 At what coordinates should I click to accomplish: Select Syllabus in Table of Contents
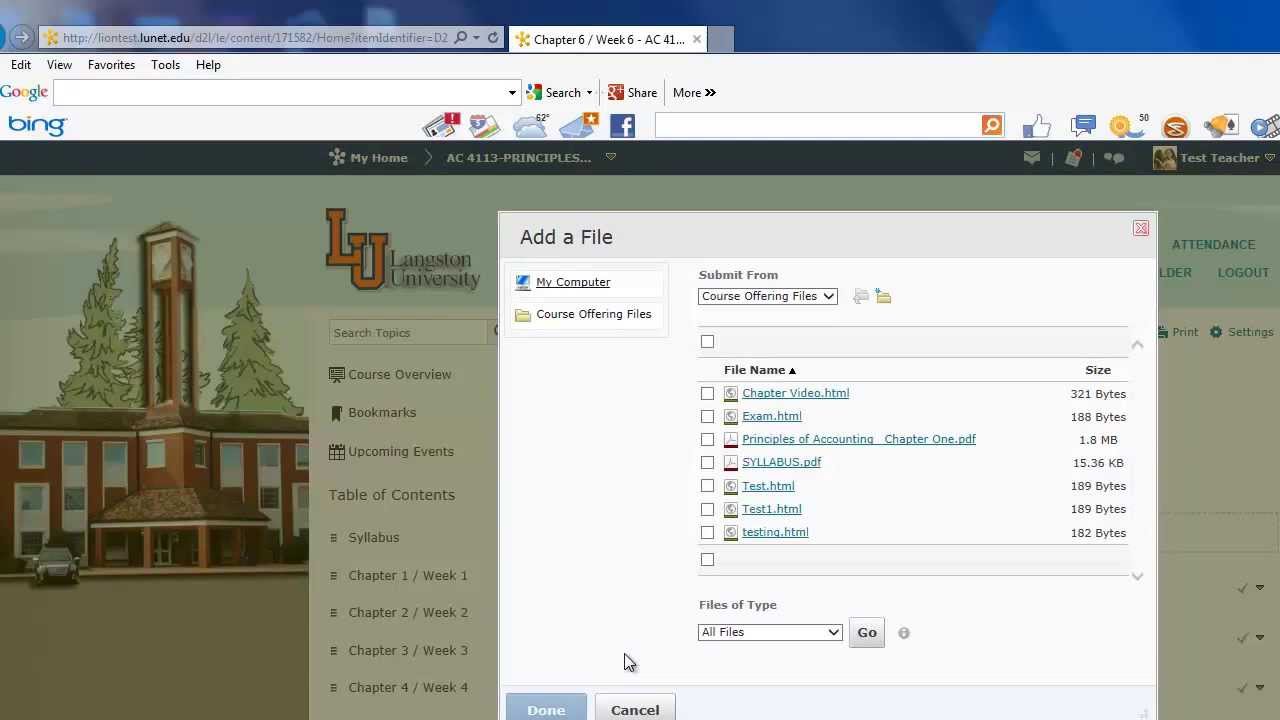click(374, 537)
